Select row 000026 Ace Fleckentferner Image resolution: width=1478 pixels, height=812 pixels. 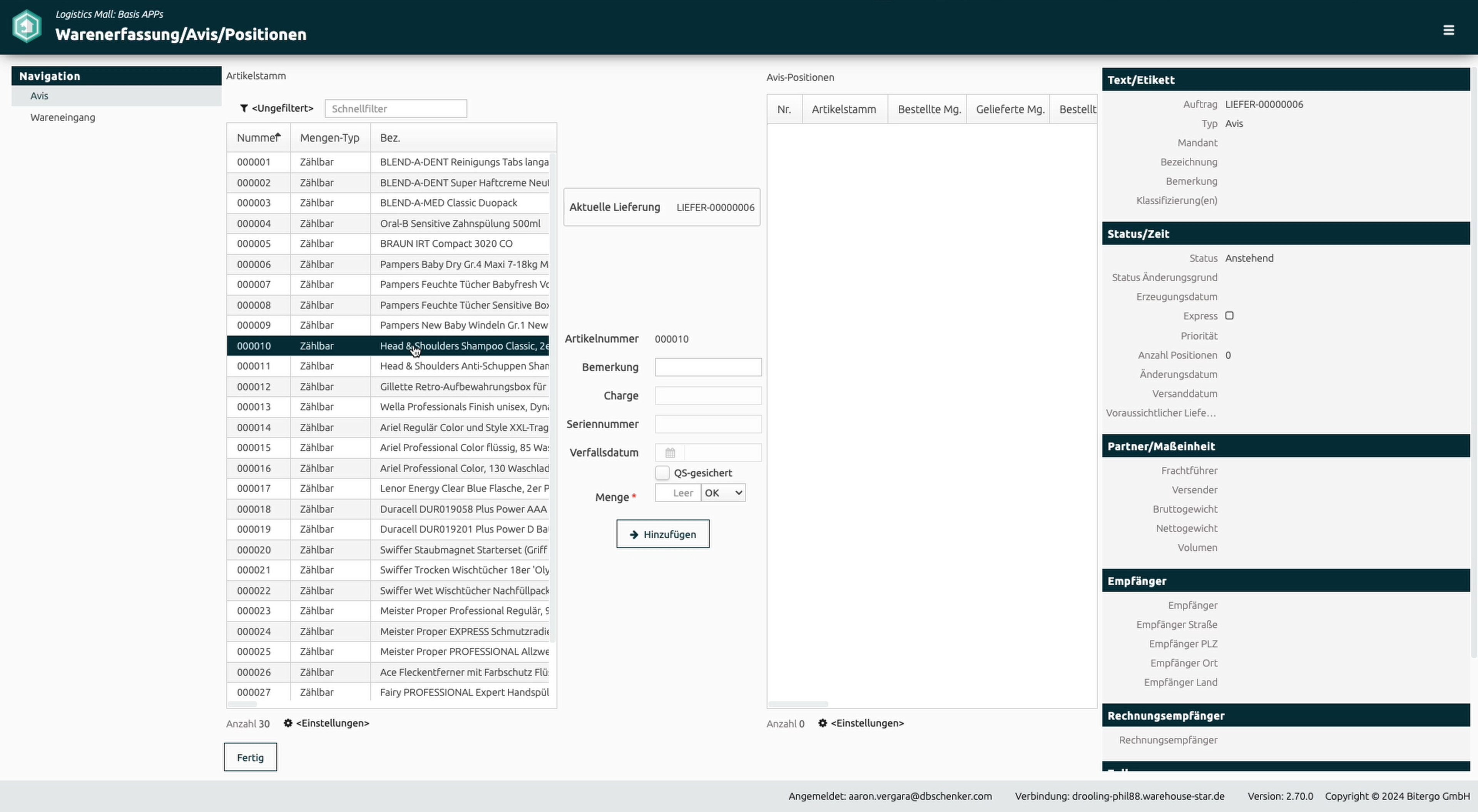click(x=388, y=672)
